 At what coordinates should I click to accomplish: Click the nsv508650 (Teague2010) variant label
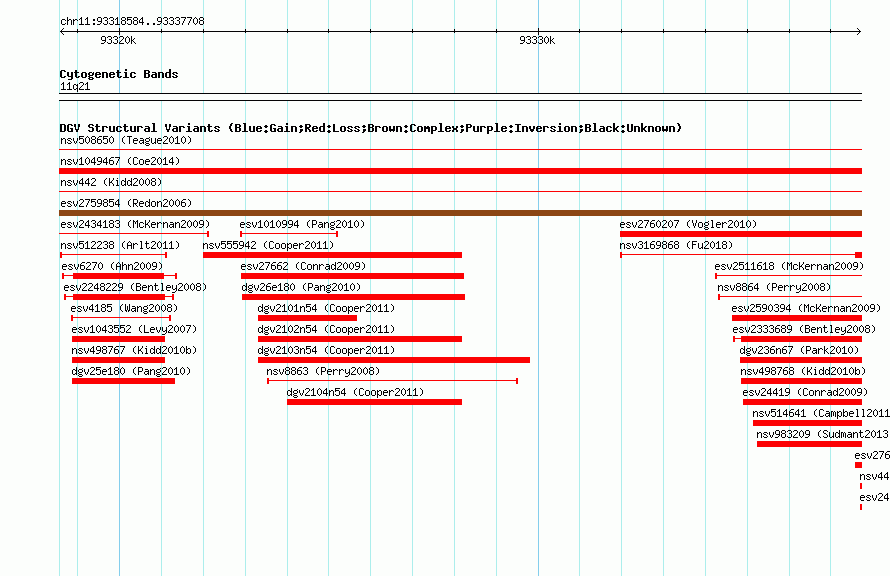[126, 140]
